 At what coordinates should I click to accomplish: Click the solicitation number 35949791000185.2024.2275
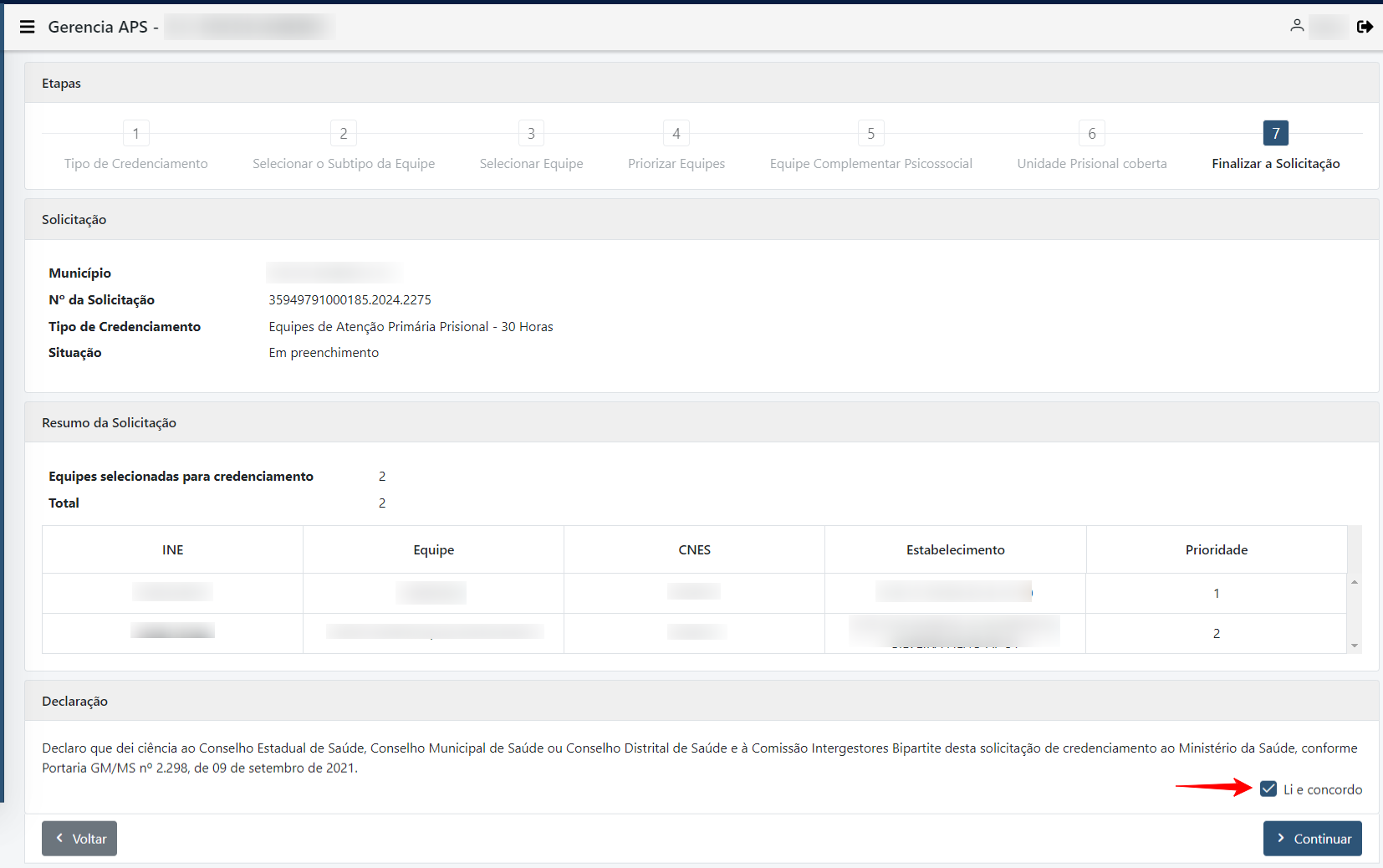pos(350,299)
